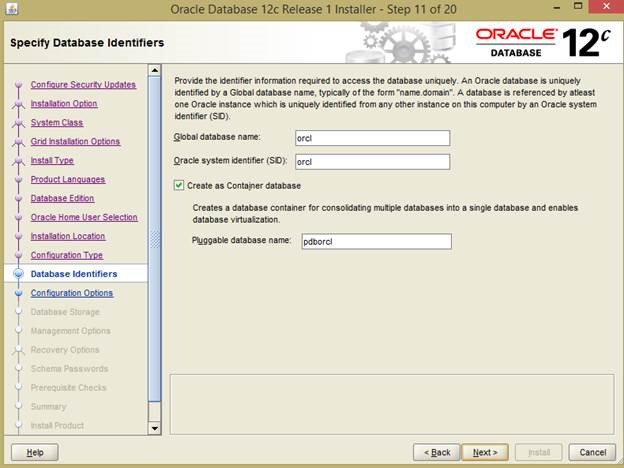Screen dimensions: 624x468
Task: Go Back to previous installer step
Action: pos(437,452)
